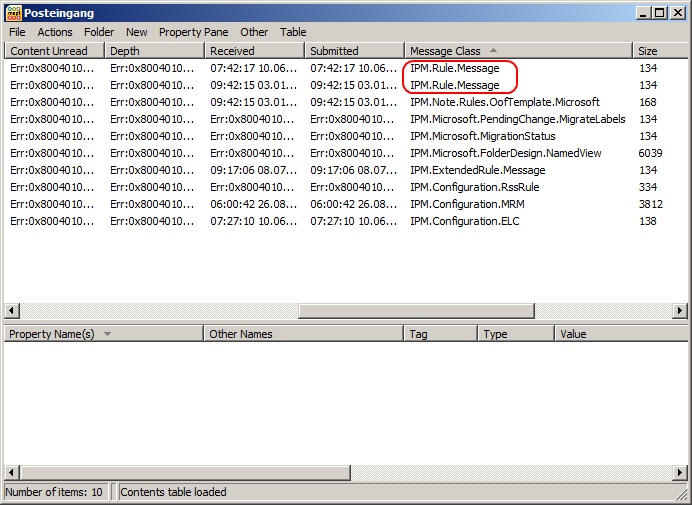
Task: Open the Table menu
Action: tap(293, 32)
